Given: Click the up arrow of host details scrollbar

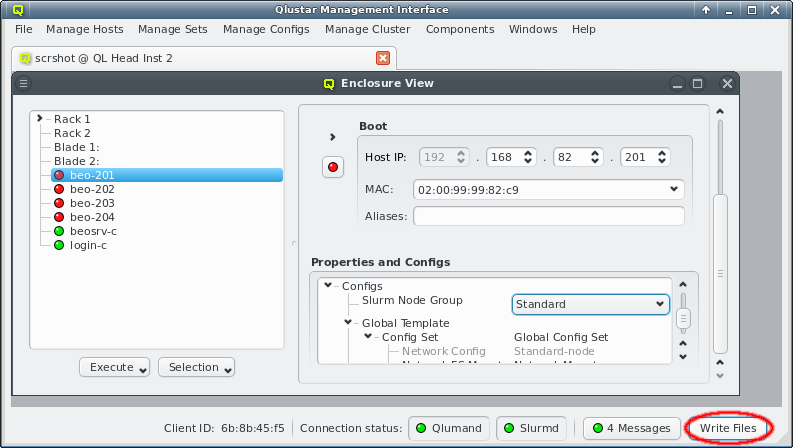Looking at the screenshot, I should [x=720, y=111].
